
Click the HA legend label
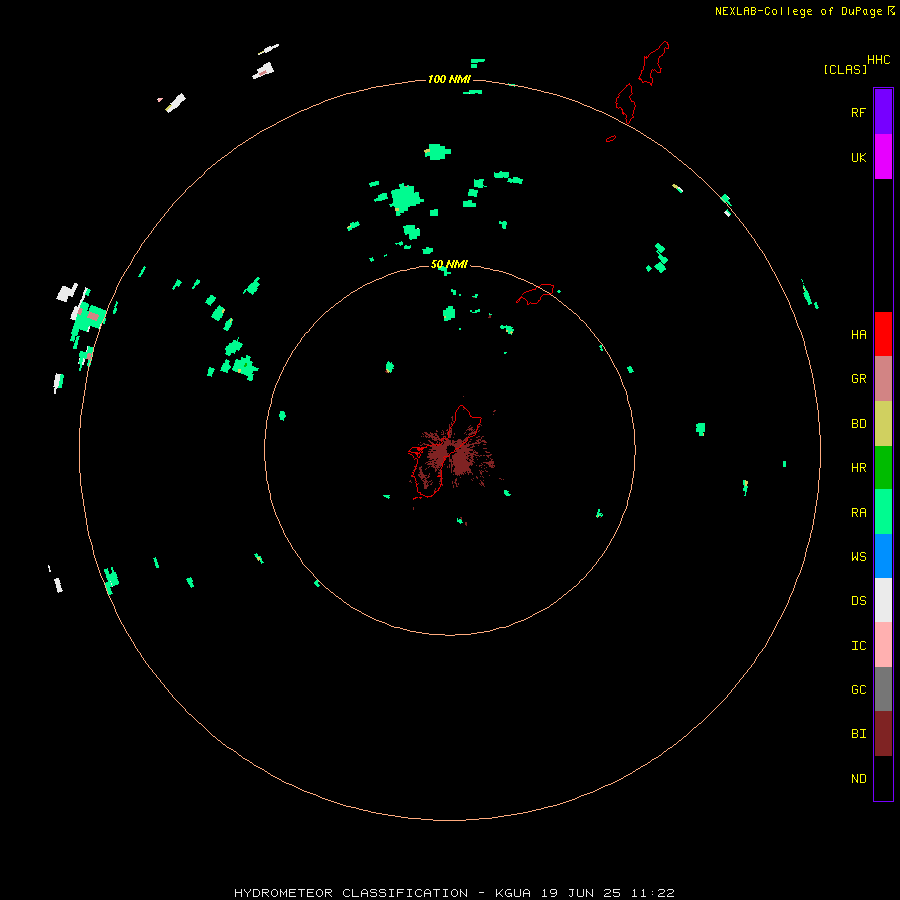click(x=858, y=335)
